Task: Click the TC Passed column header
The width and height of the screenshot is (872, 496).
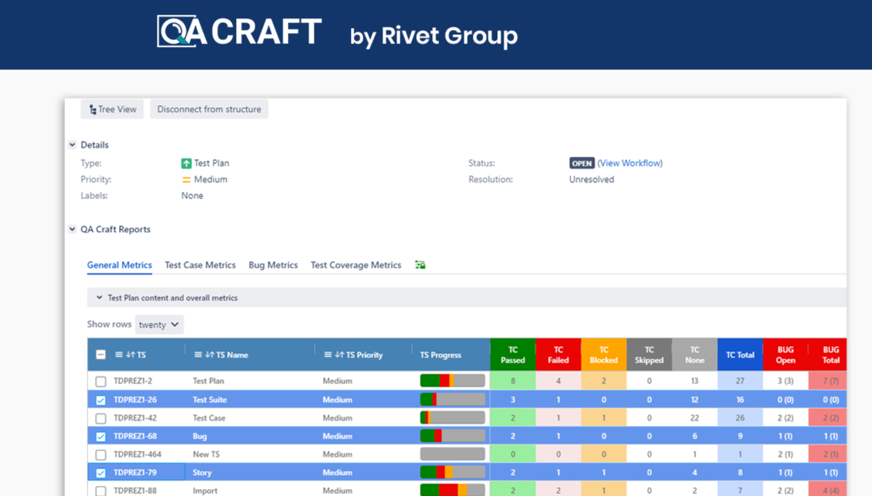Action: [x=513, y=355]
